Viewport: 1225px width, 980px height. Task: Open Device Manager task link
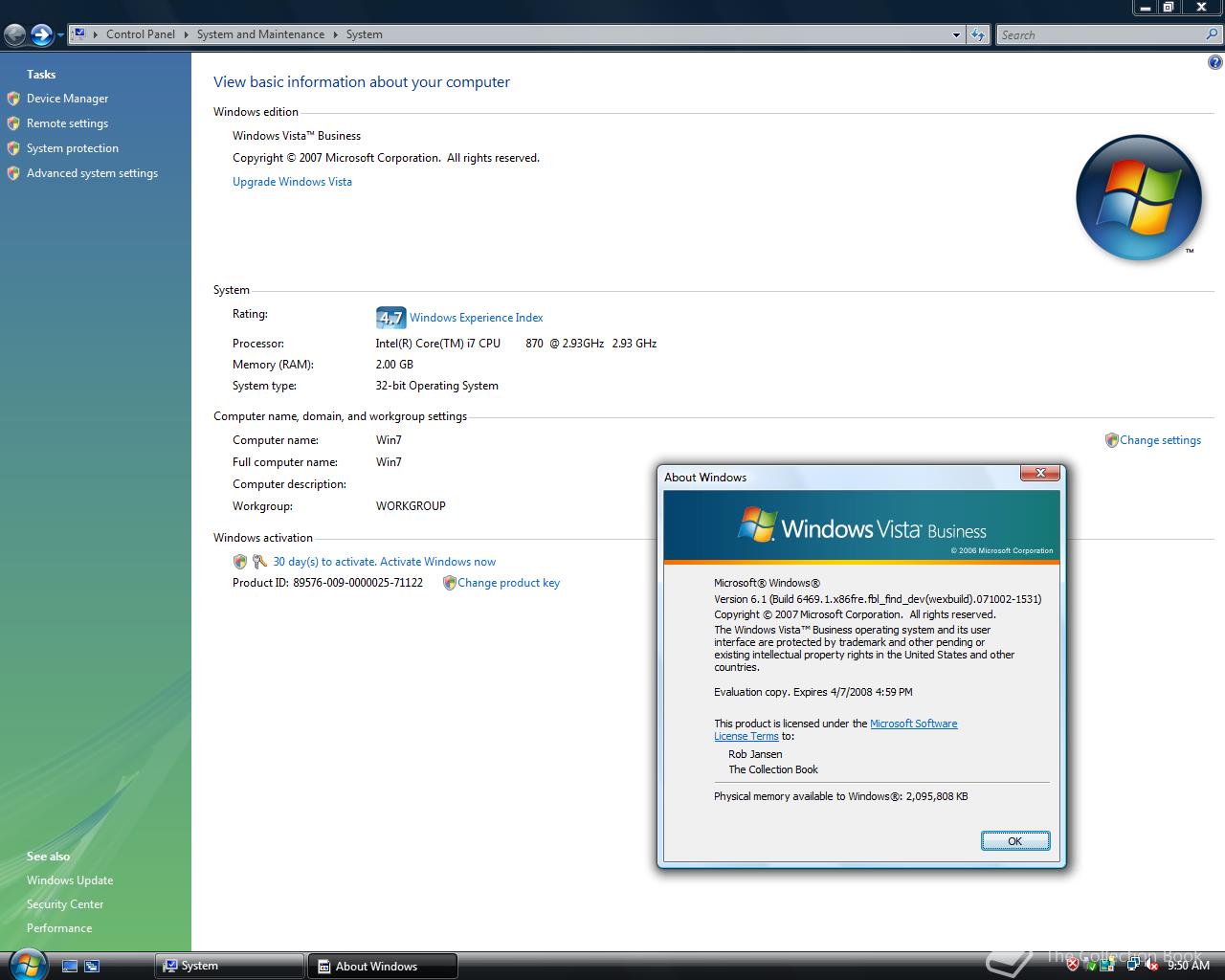click(67, 99)
